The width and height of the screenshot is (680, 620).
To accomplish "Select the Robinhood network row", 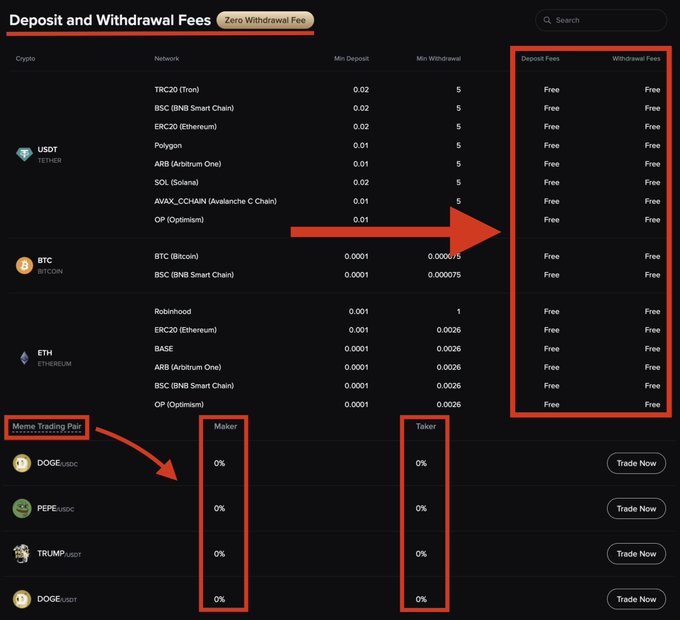I will [173, 312].
